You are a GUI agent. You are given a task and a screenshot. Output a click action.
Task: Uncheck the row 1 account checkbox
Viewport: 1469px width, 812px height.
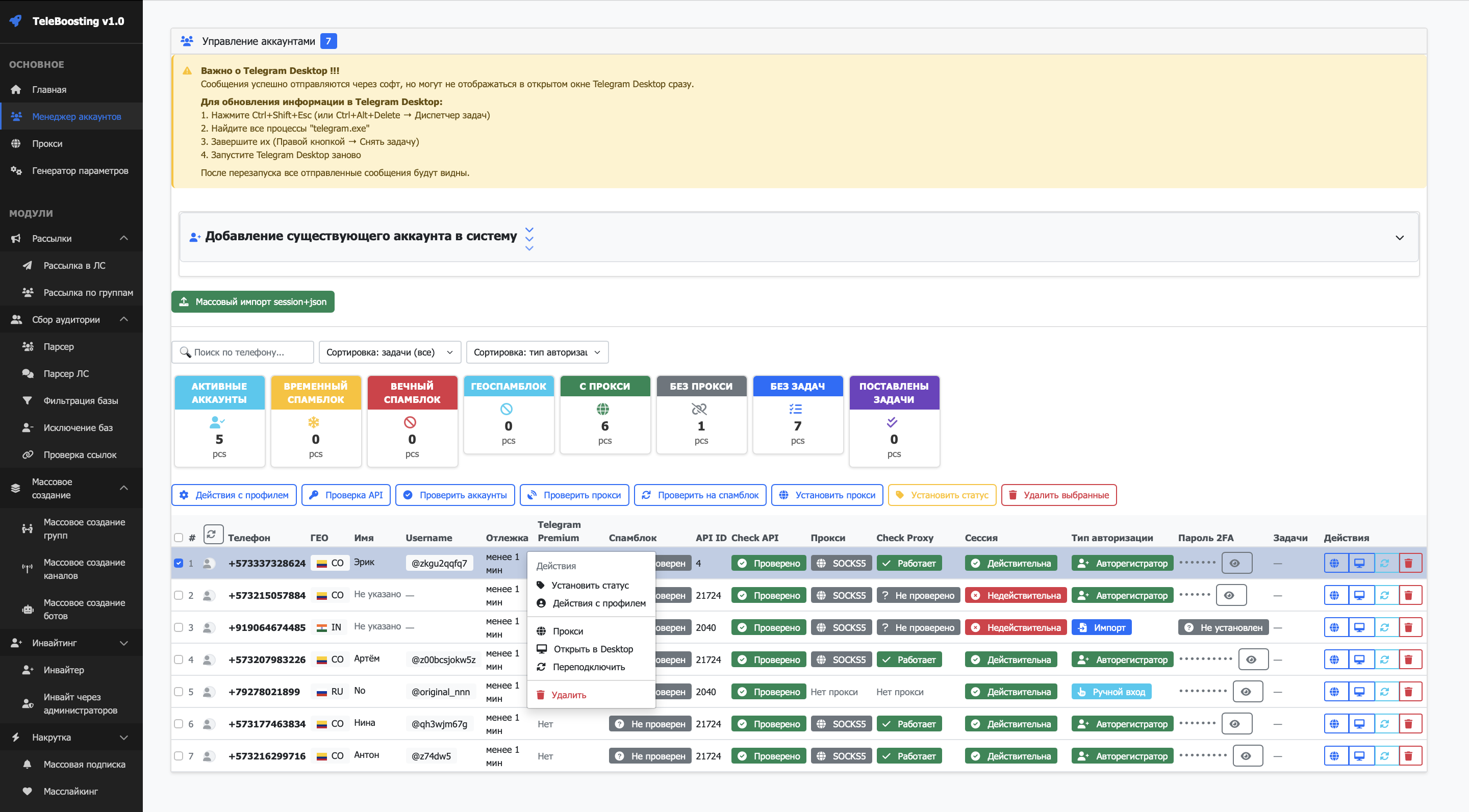(179, 563)
